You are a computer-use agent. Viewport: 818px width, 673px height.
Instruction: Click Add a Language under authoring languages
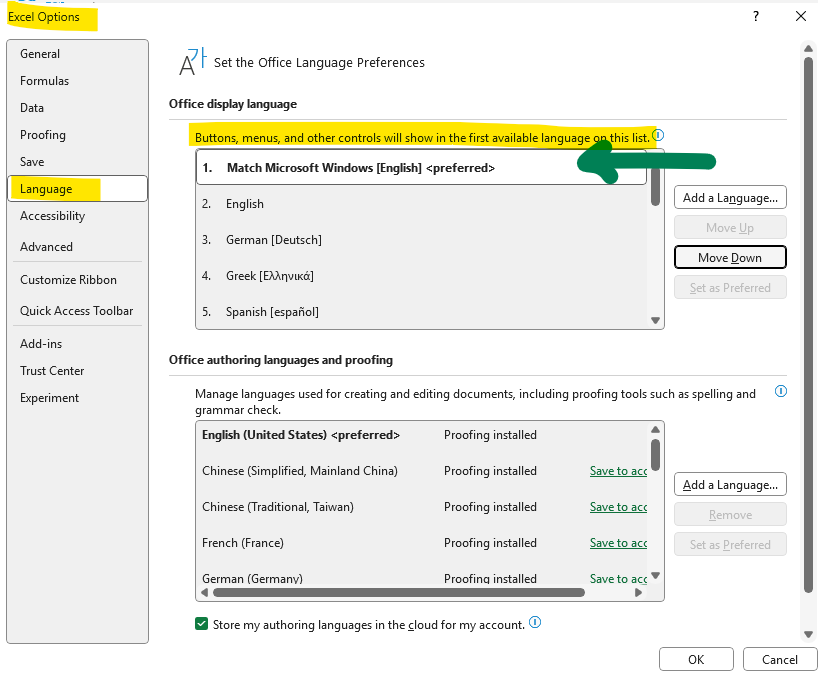730,484
